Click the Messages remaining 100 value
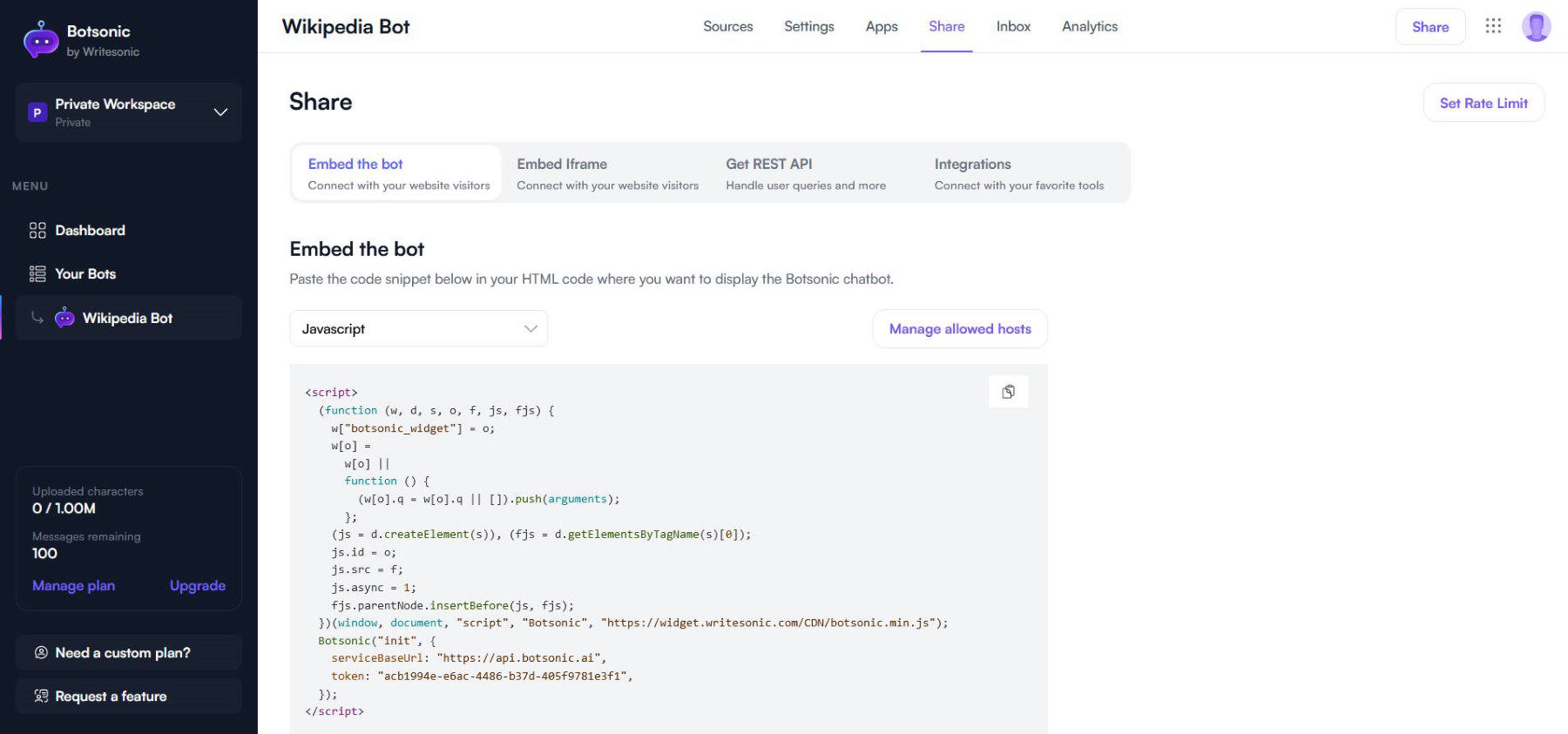Viewport: 1568px width, 734px height. 44,554
